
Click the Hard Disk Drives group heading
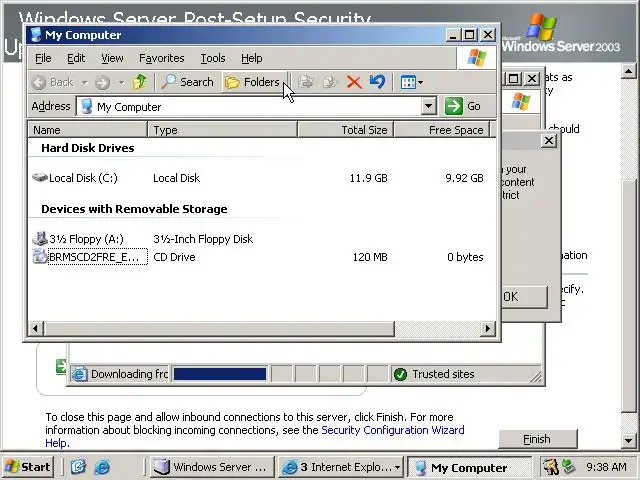(x=88, y=148)
